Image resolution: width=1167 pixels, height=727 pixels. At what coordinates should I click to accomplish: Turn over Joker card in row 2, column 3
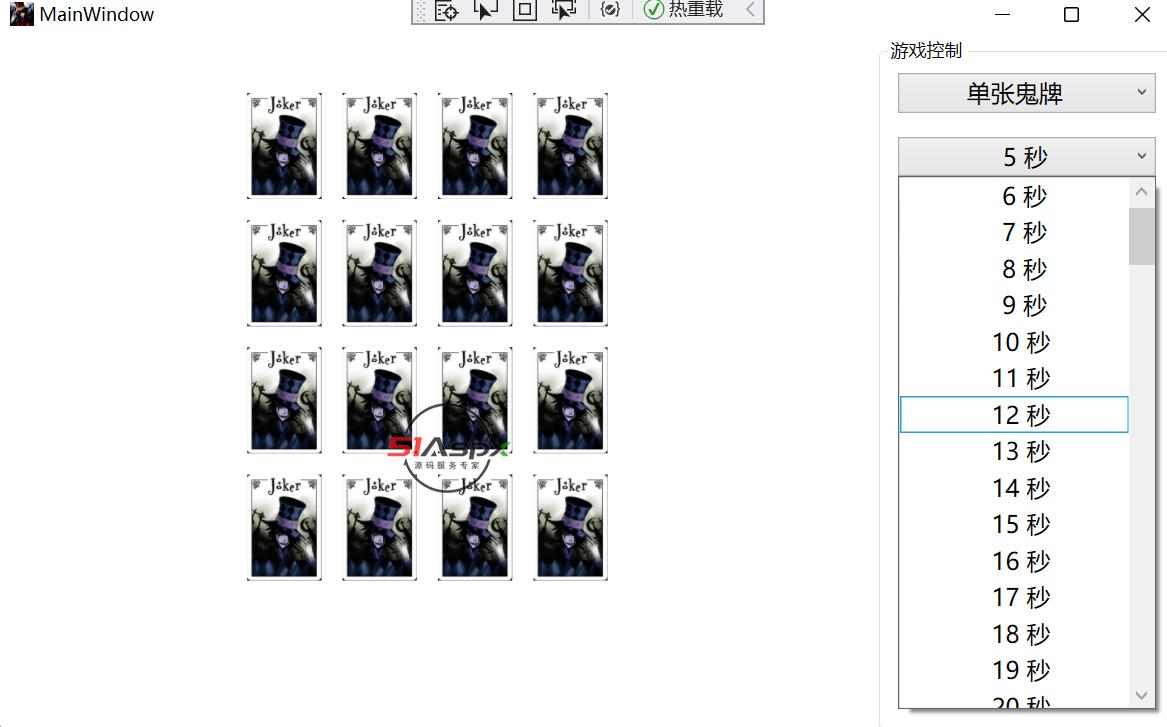[475, 273]
